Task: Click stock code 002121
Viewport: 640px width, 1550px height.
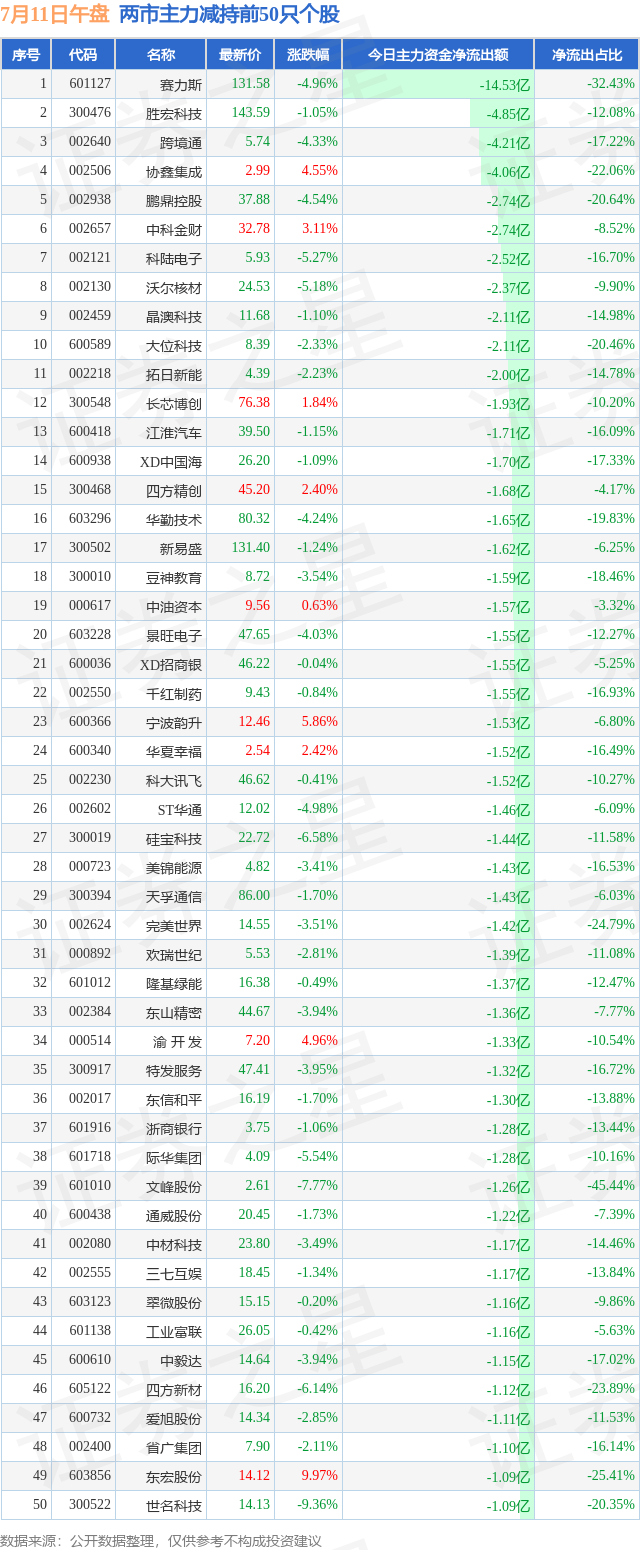Action: 90,258
